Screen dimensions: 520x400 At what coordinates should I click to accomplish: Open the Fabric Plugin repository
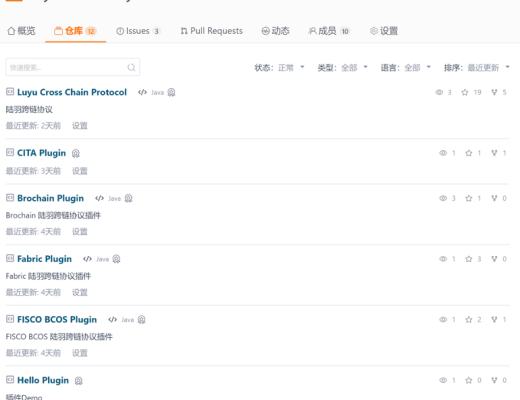[44, 259]
